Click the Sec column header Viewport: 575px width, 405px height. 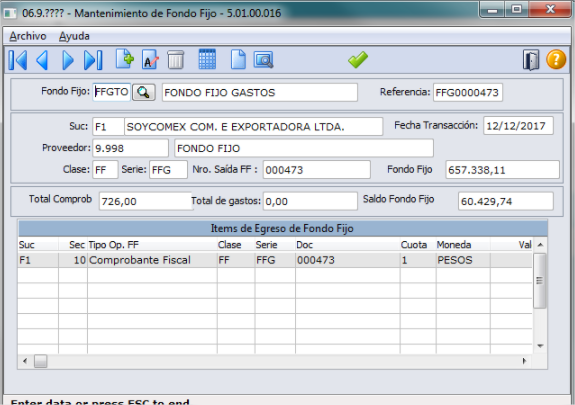pyautogui.click(x=73, y=245)
